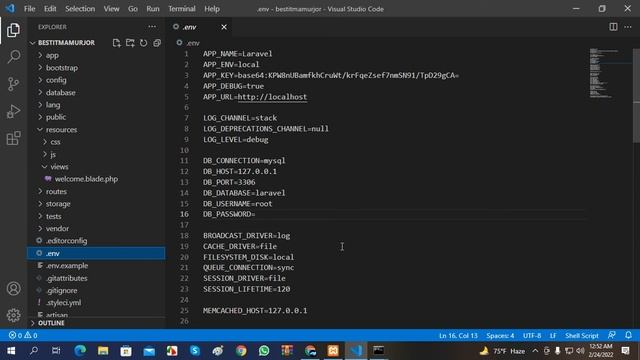Viewport: 640px width, 360px height.
Task: Open XAMPP from the taskbar
Action: tap(333, 351)
